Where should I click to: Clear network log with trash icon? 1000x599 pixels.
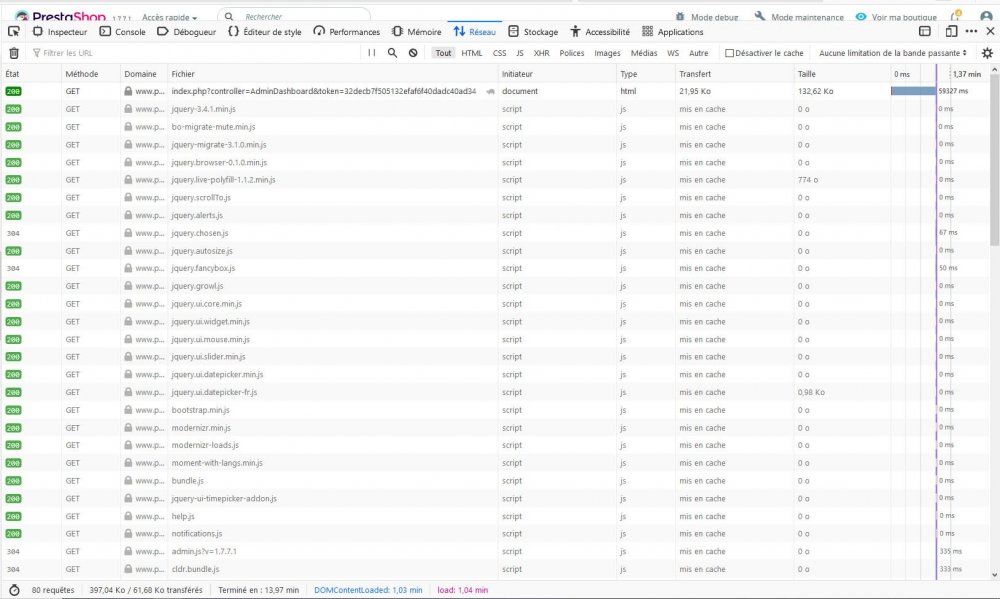click(14, 53)
